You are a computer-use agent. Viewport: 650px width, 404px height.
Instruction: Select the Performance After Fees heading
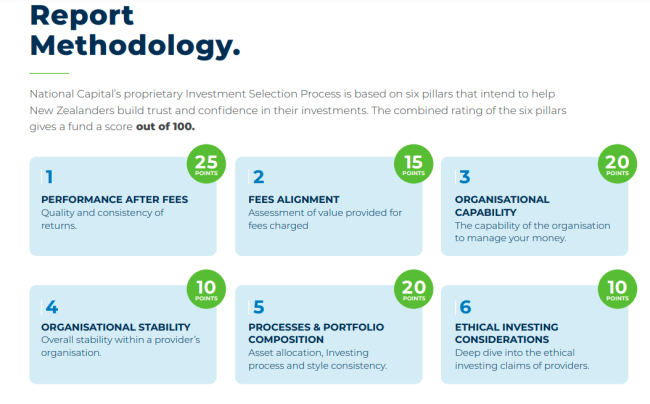point(114,199)
